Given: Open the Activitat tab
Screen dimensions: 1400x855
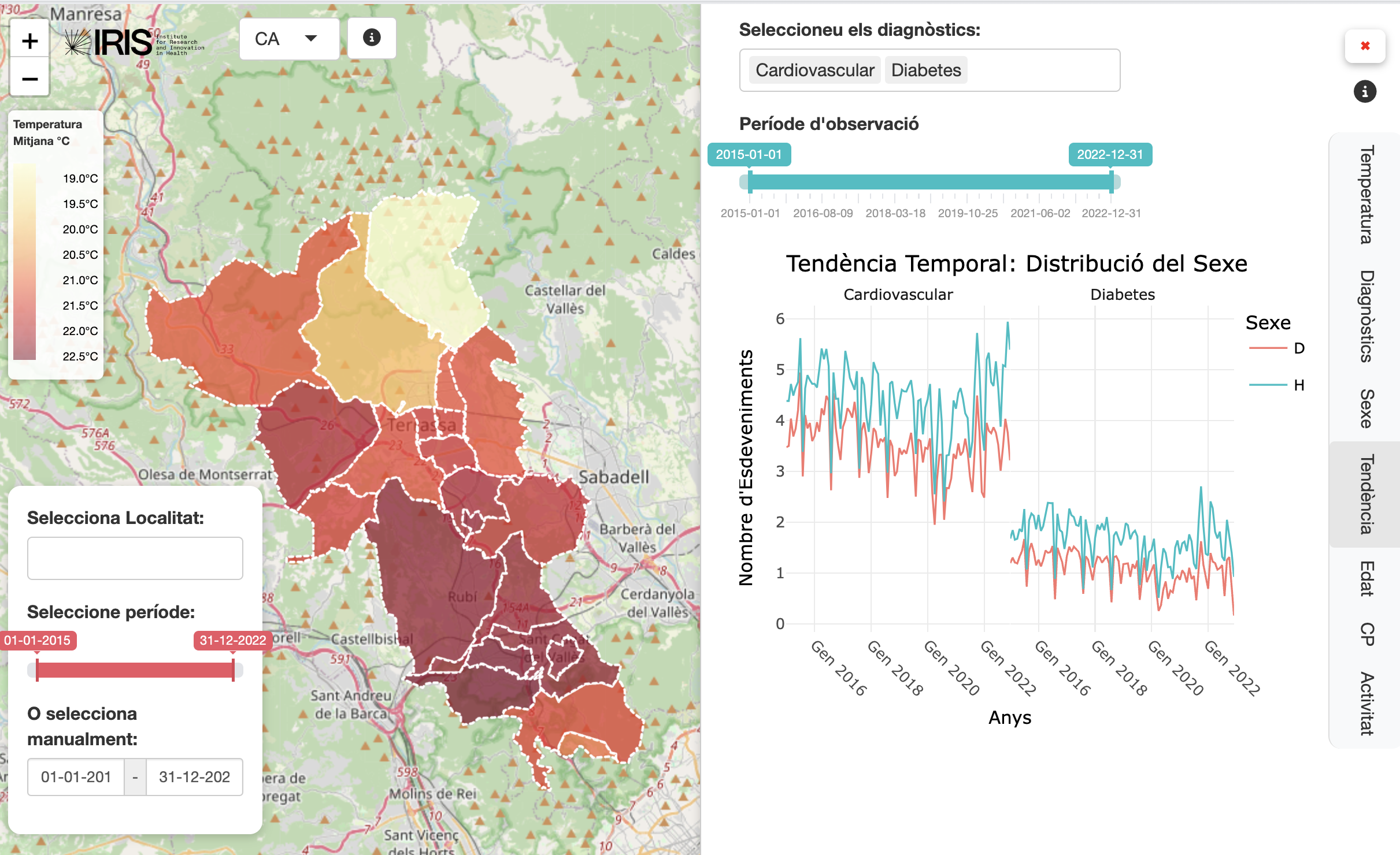Looking at the screenshot, I should tap(1365, 703).
